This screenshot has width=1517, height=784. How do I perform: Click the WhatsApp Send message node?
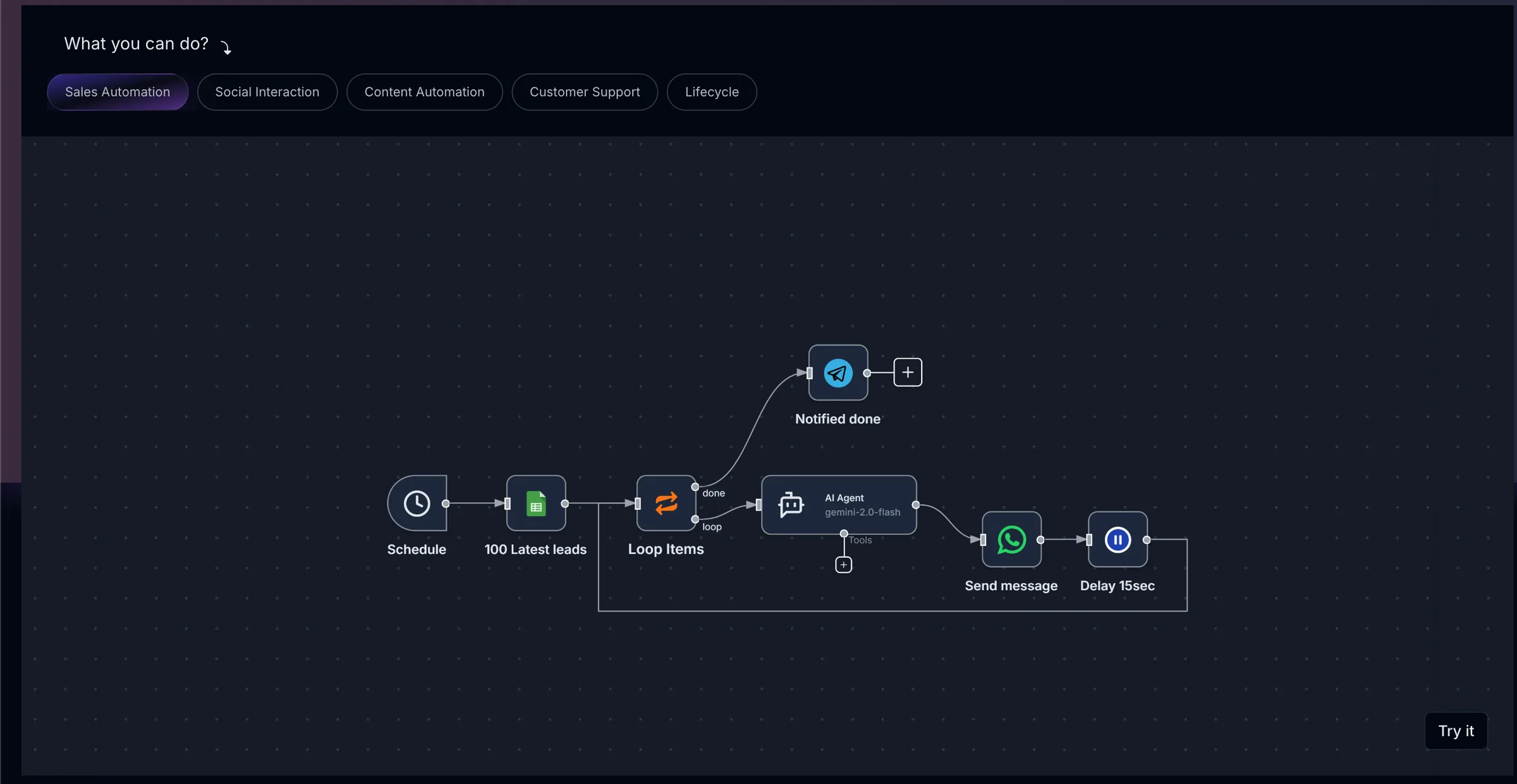pos(1011,540)
